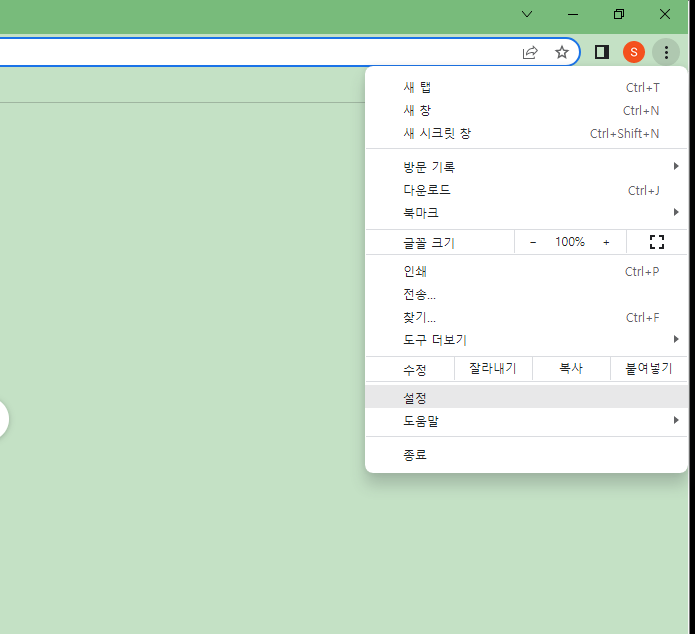
Task: Bookmark this page with the star icon
Action: click(562, 52)
